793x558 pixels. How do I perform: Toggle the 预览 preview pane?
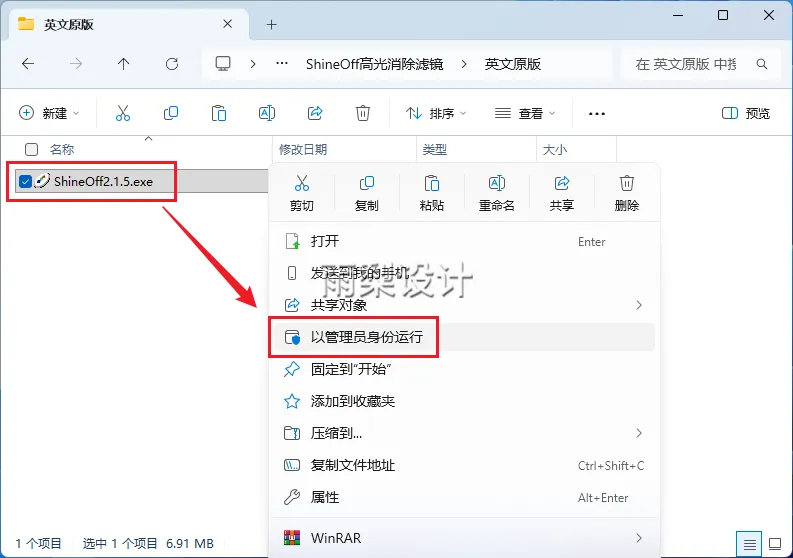click(x=745, y=113)
